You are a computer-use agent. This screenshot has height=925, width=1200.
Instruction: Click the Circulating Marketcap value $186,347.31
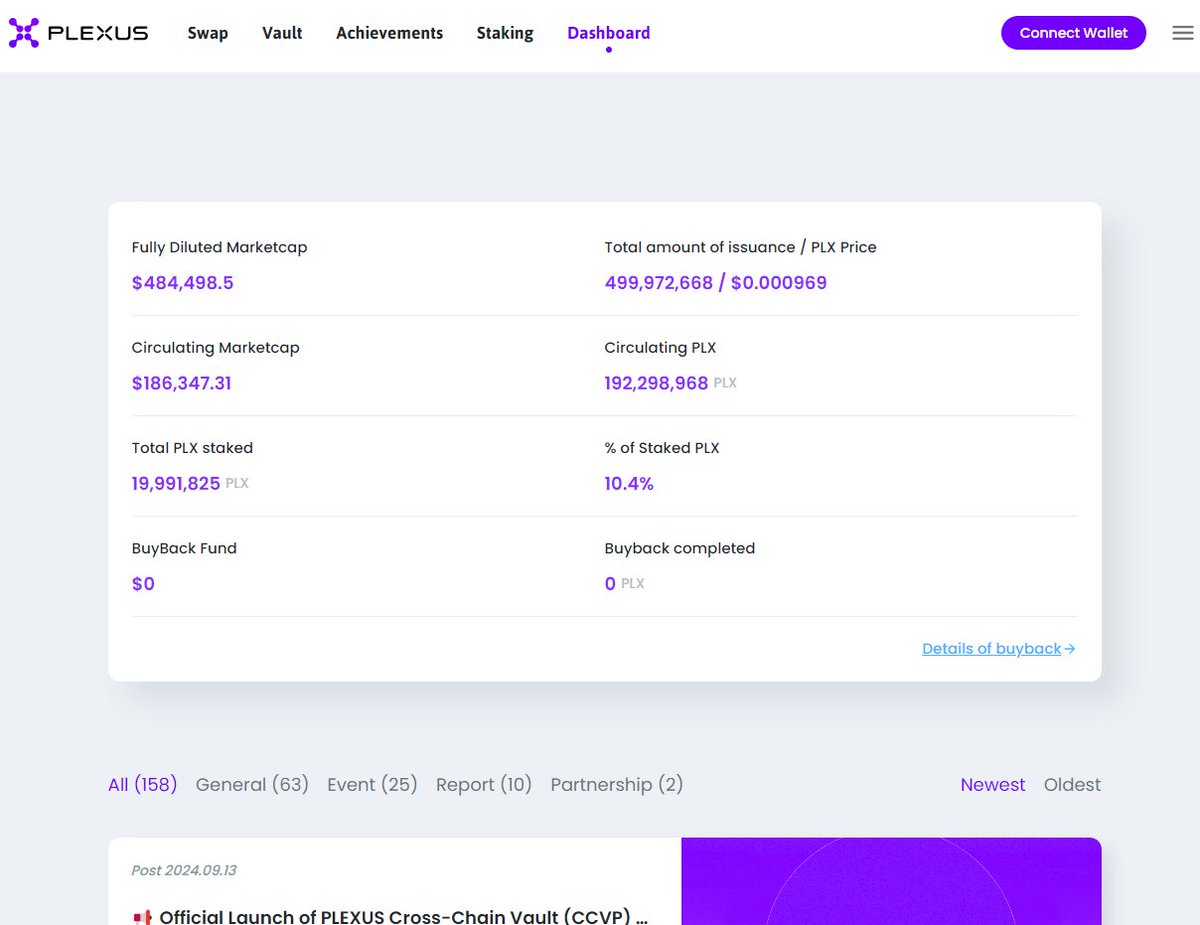tap(181, 383)
